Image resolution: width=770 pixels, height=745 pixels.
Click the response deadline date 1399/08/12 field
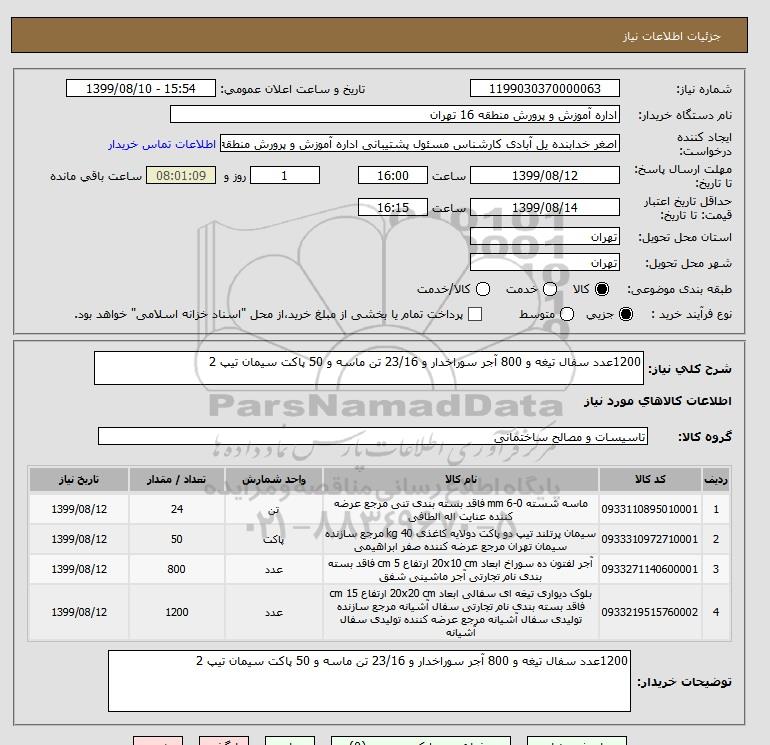[x=545, y=175]
